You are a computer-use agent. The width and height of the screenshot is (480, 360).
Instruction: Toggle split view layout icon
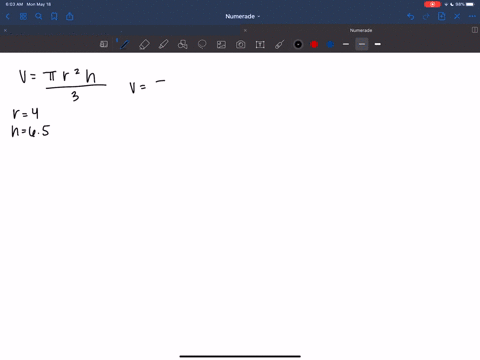point(475,30)
